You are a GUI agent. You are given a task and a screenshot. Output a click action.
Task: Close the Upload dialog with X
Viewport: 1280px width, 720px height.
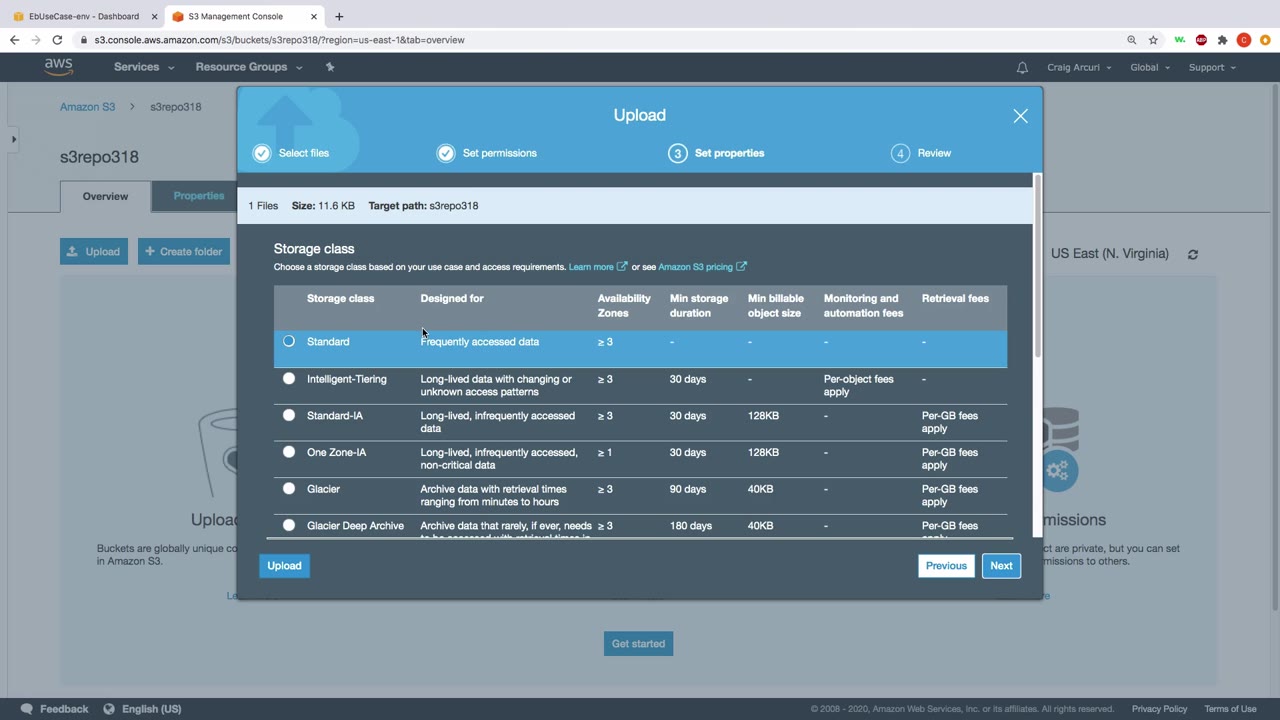[x=1020, y=116]
